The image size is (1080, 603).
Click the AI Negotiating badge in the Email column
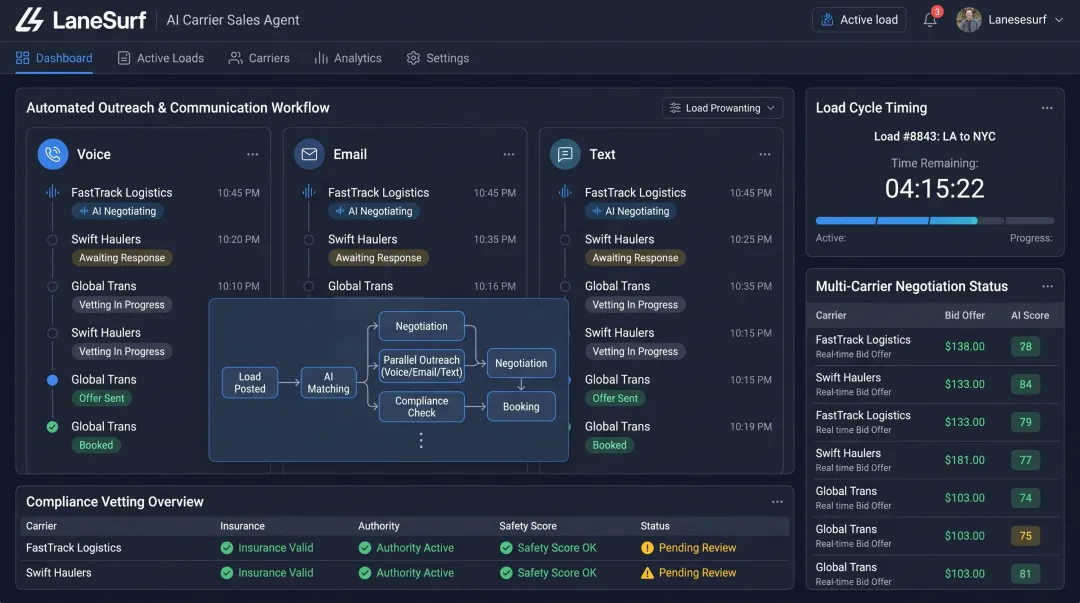tap(373, 212)
